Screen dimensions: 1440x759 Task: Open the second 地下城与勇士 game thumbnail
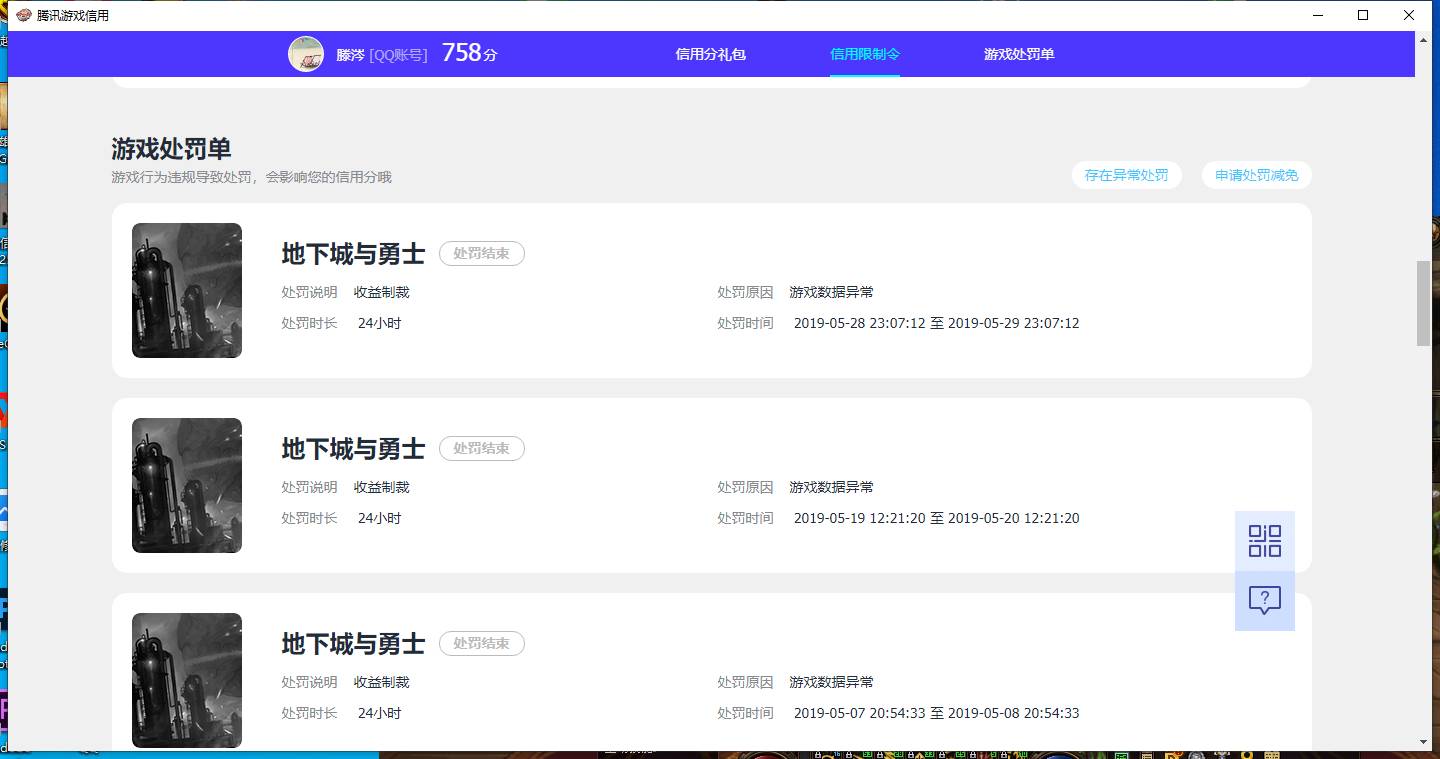(186, 485)
